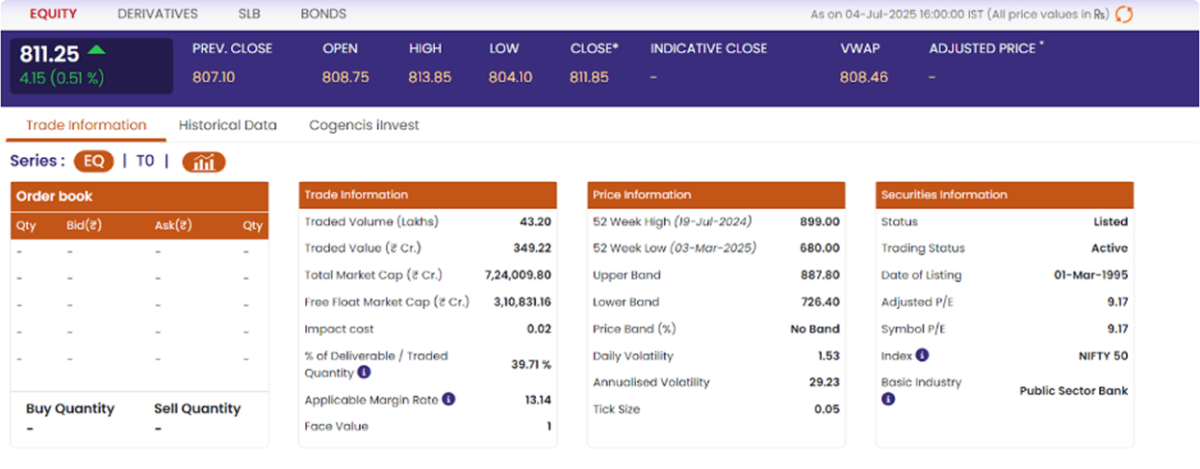Click info icon beside Applicable Margin Rate
The width and height of the screenshot is (1200, 469).
(449, 399)
